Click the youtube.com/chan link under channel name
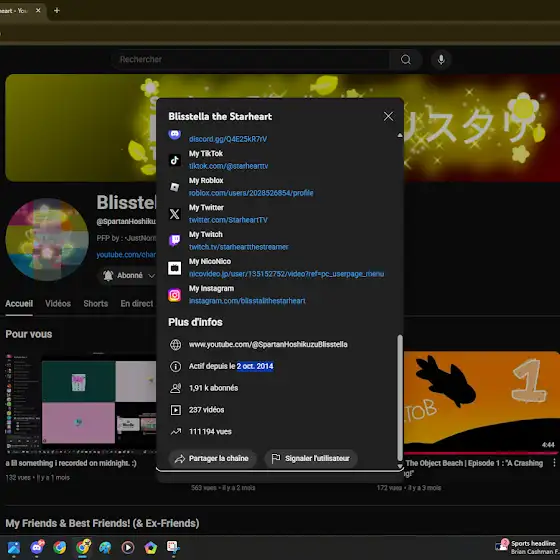Image resolution: width=560 pixels, height=560 pixels. pyautogui.click(x=126, y=255)
